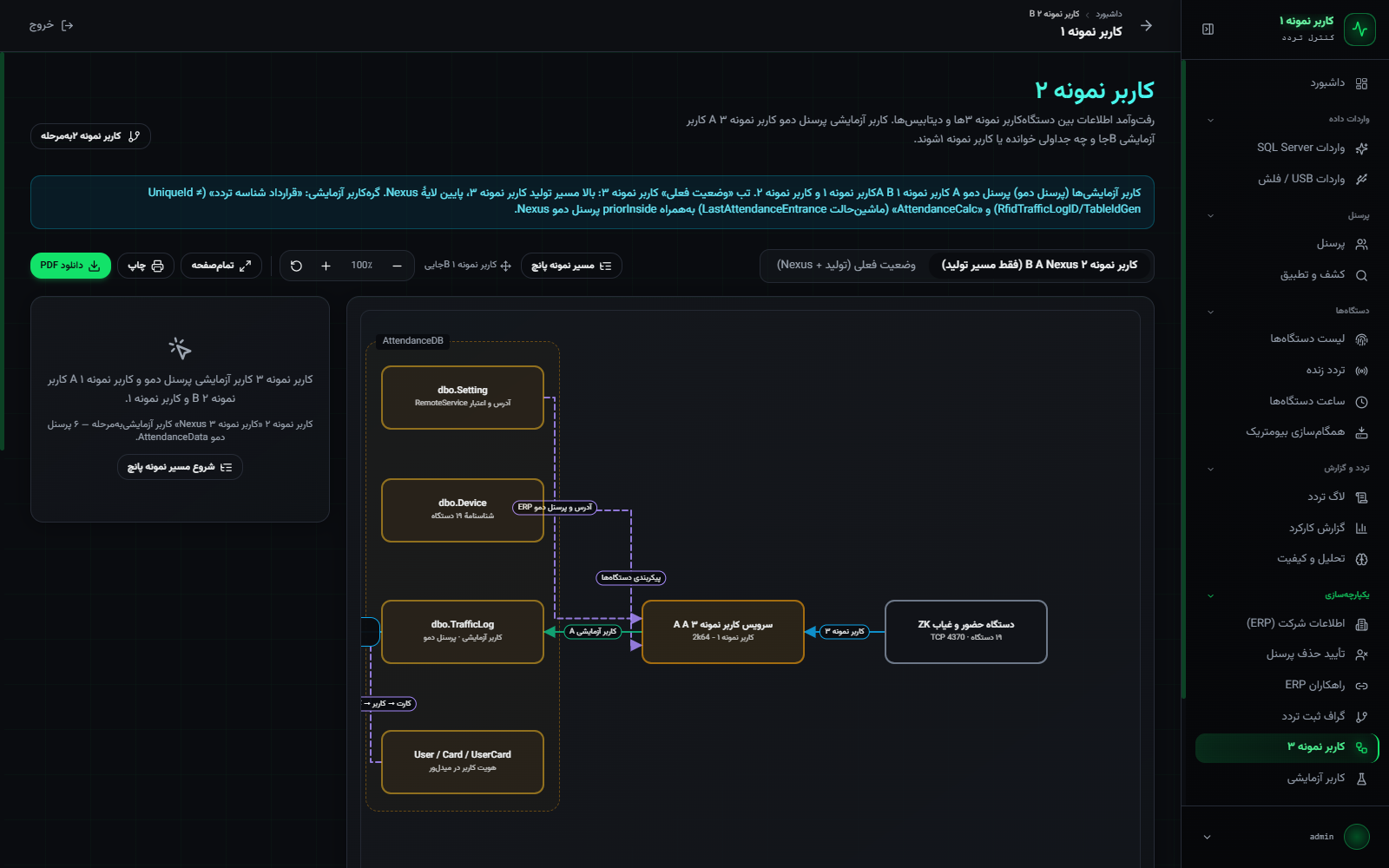Select the ZK دستگاه حضور و غیاب node
Viewport: 1389px width, 868px height.
click(x=966, y=632)
